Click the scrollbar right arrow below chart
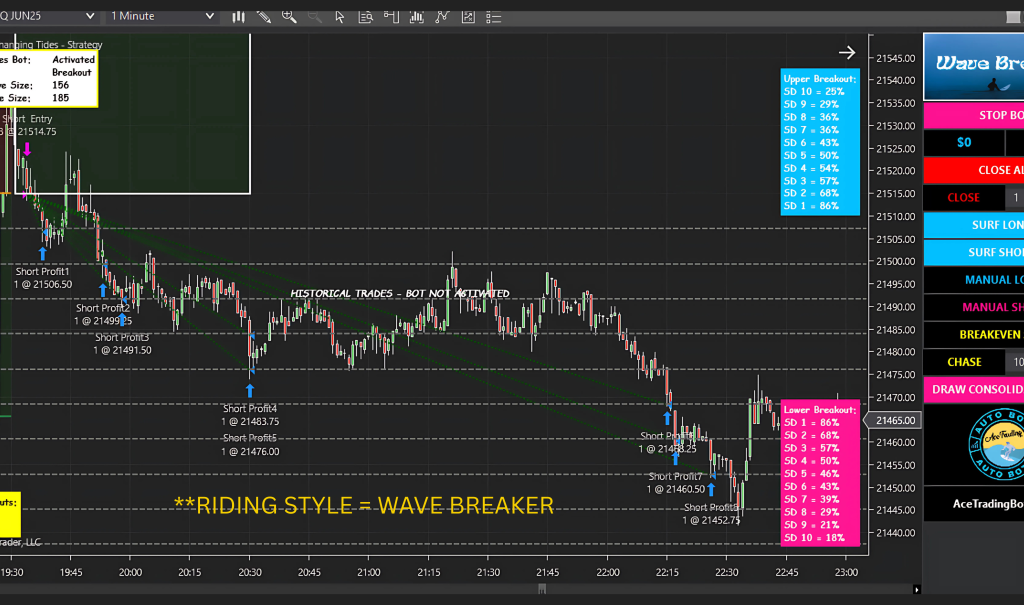The image size is (1024, 605). tap(916, 589)
